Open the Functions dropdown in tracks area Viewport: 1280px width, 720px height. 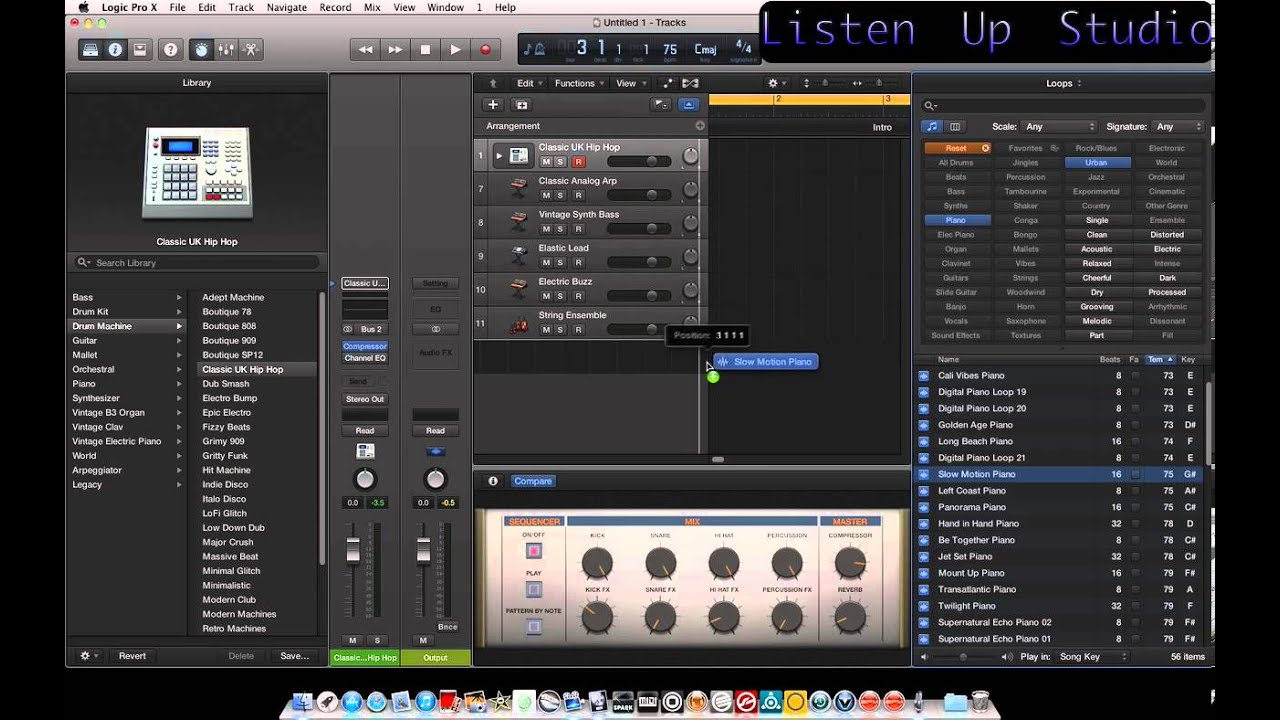tap(579, 83)
